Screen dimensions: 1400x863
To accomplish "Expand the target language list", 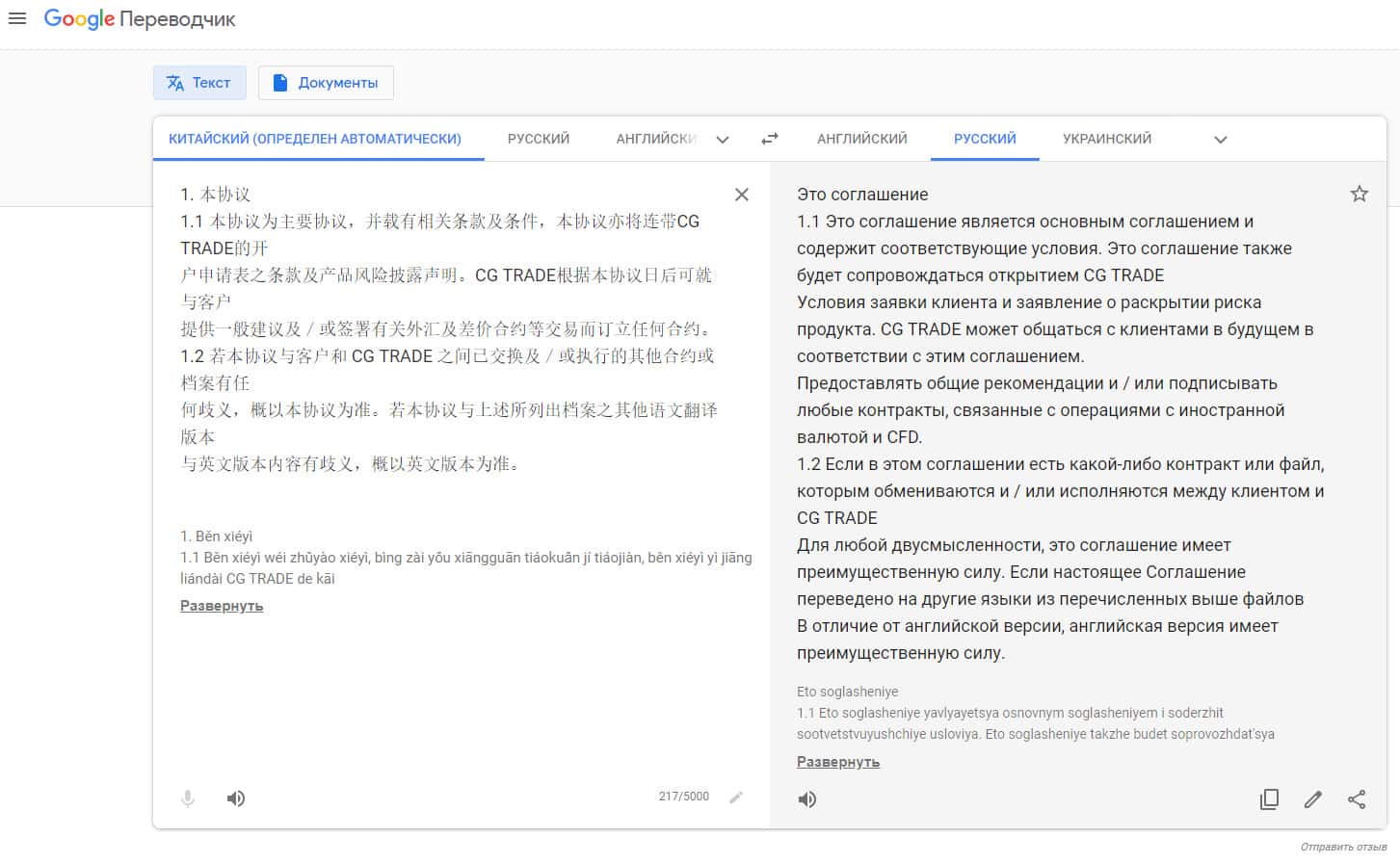I will tap(1220, 140).
